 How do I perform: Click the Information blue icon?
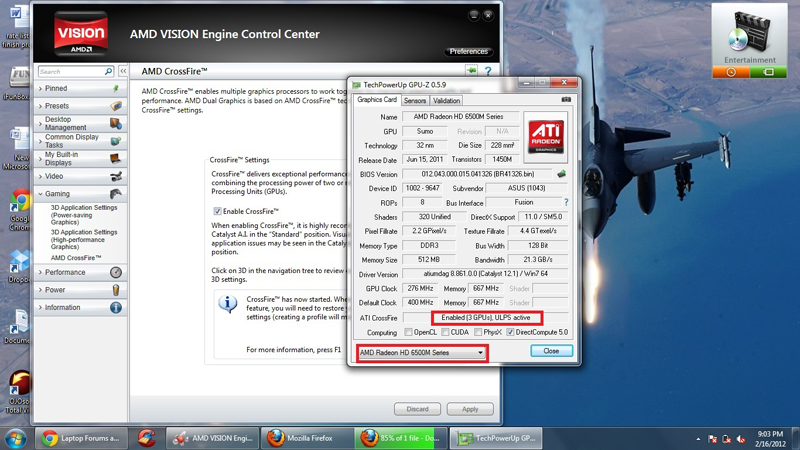pyautogui.click(x=116, y=308)
